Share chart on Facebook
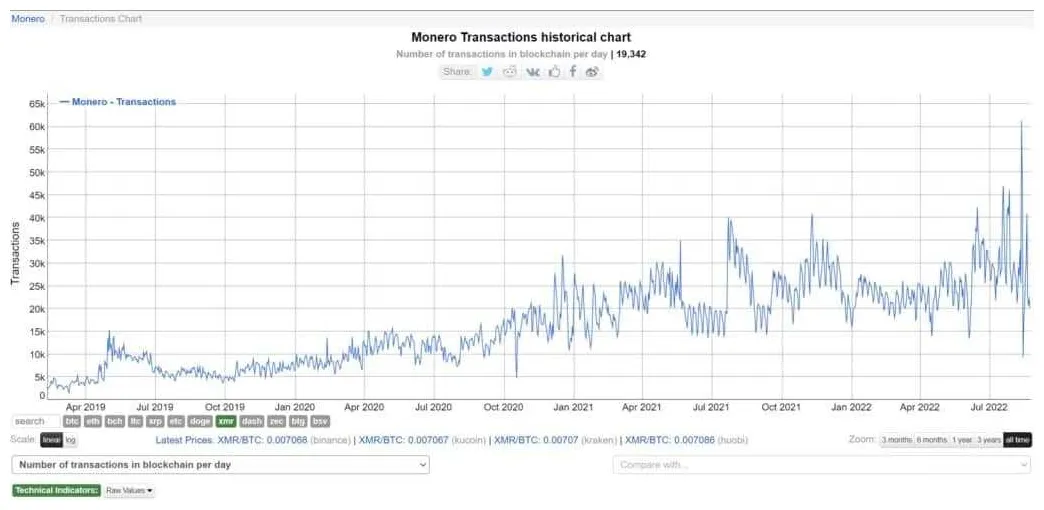 tap(573, 72)
